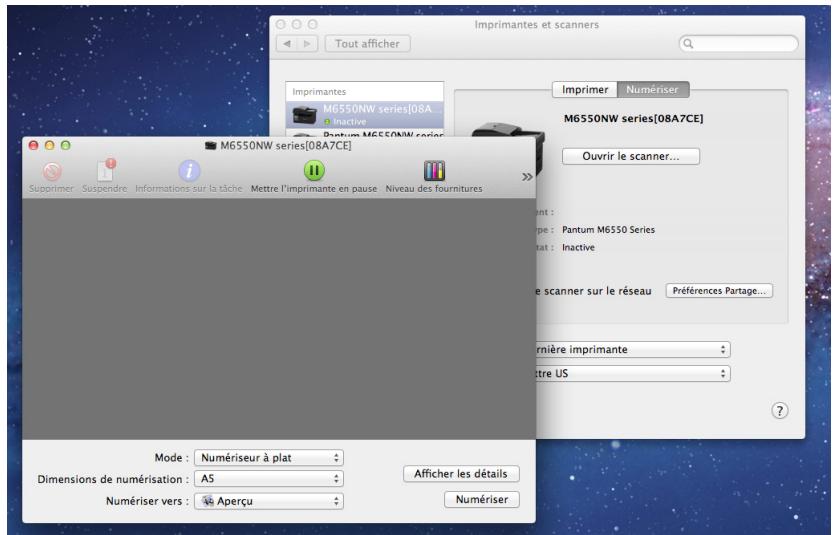Select the Numériser tab
The image size is (834, 535).
pyautogui.click(x=654, y=90)
